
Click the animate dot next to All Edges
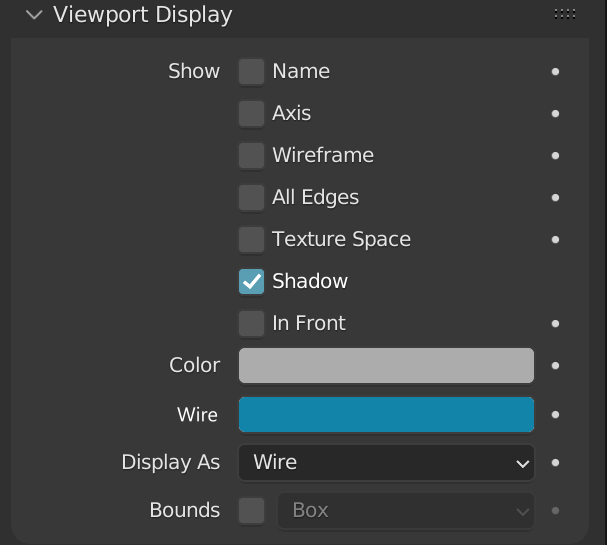(555, 198)
